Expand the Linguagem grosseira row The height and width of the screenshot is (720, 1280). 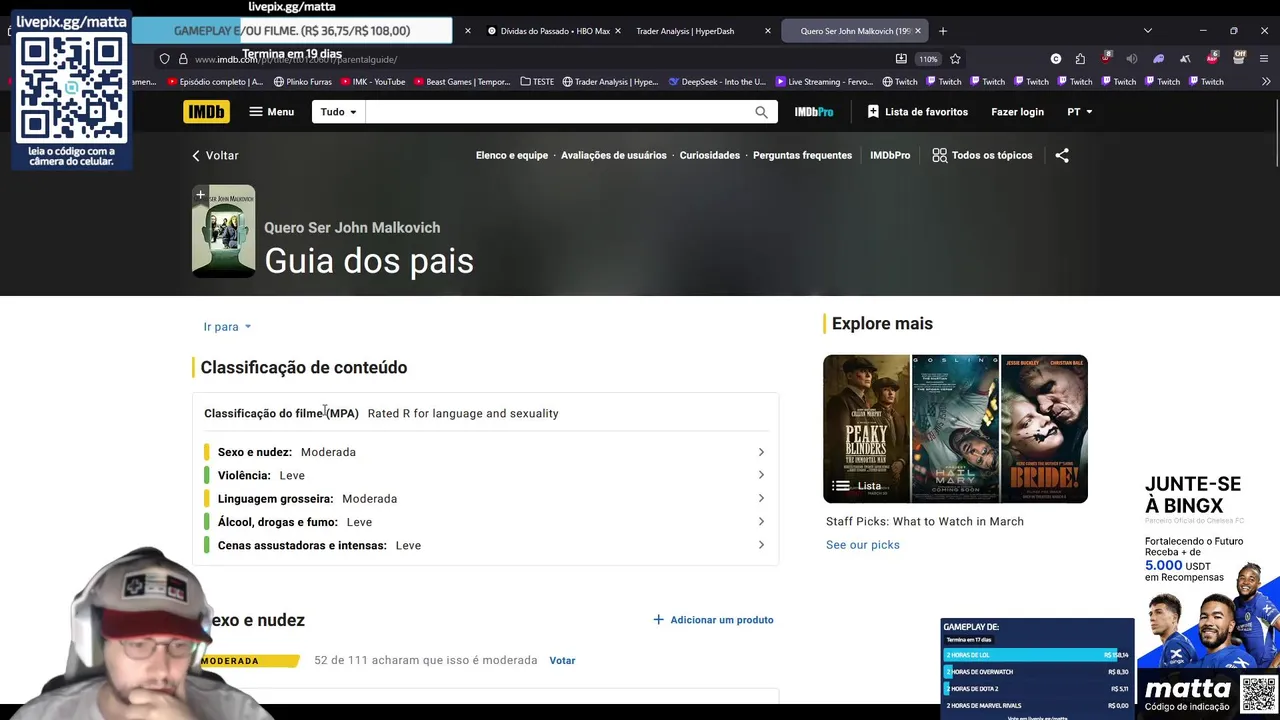tap(485, 498)
